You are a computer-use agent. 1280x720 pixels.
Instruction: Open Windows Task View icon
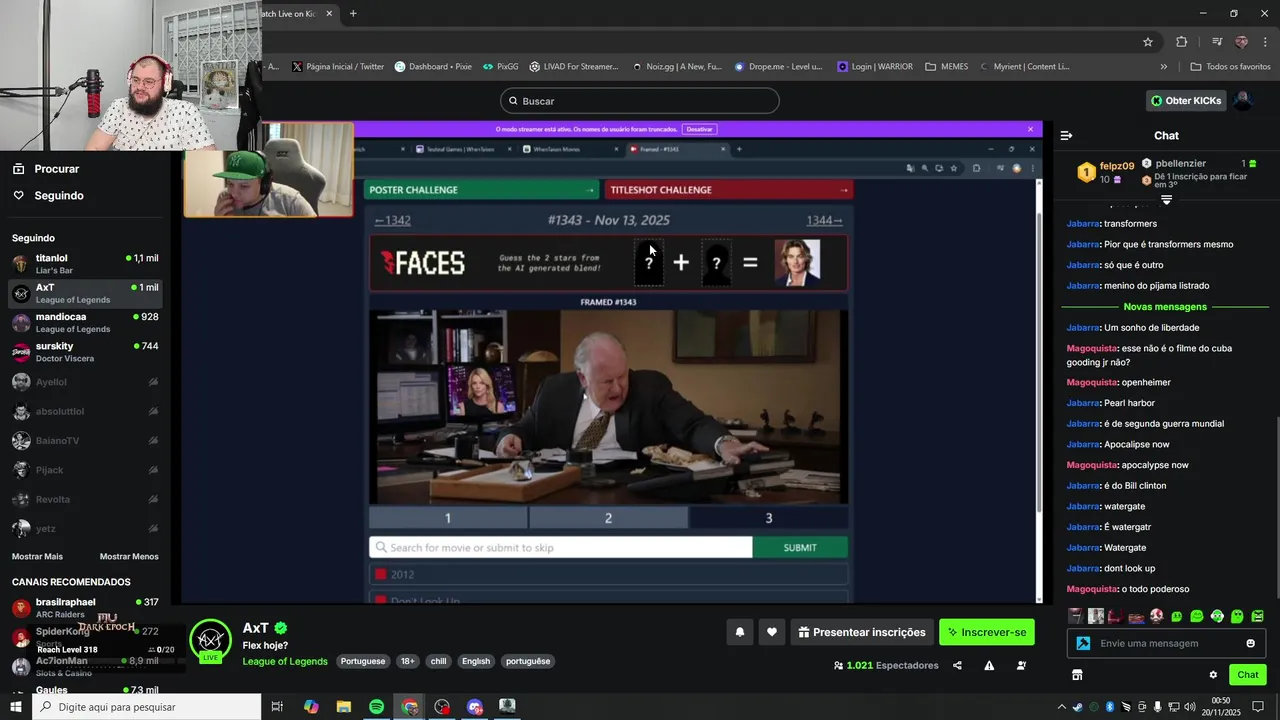(x=277, y=707)
